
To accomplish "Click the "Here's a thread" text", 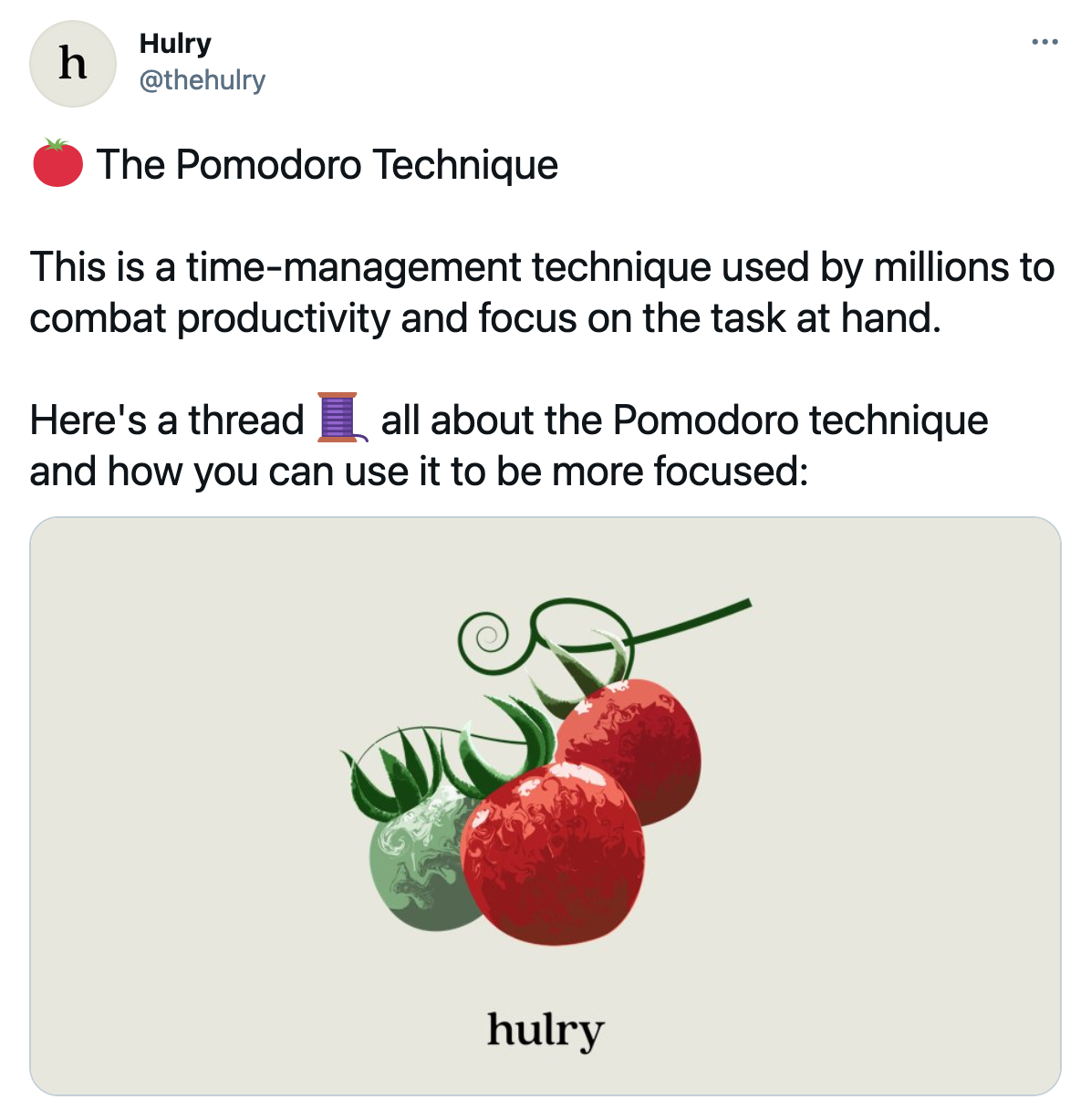I will click(167, 420).
